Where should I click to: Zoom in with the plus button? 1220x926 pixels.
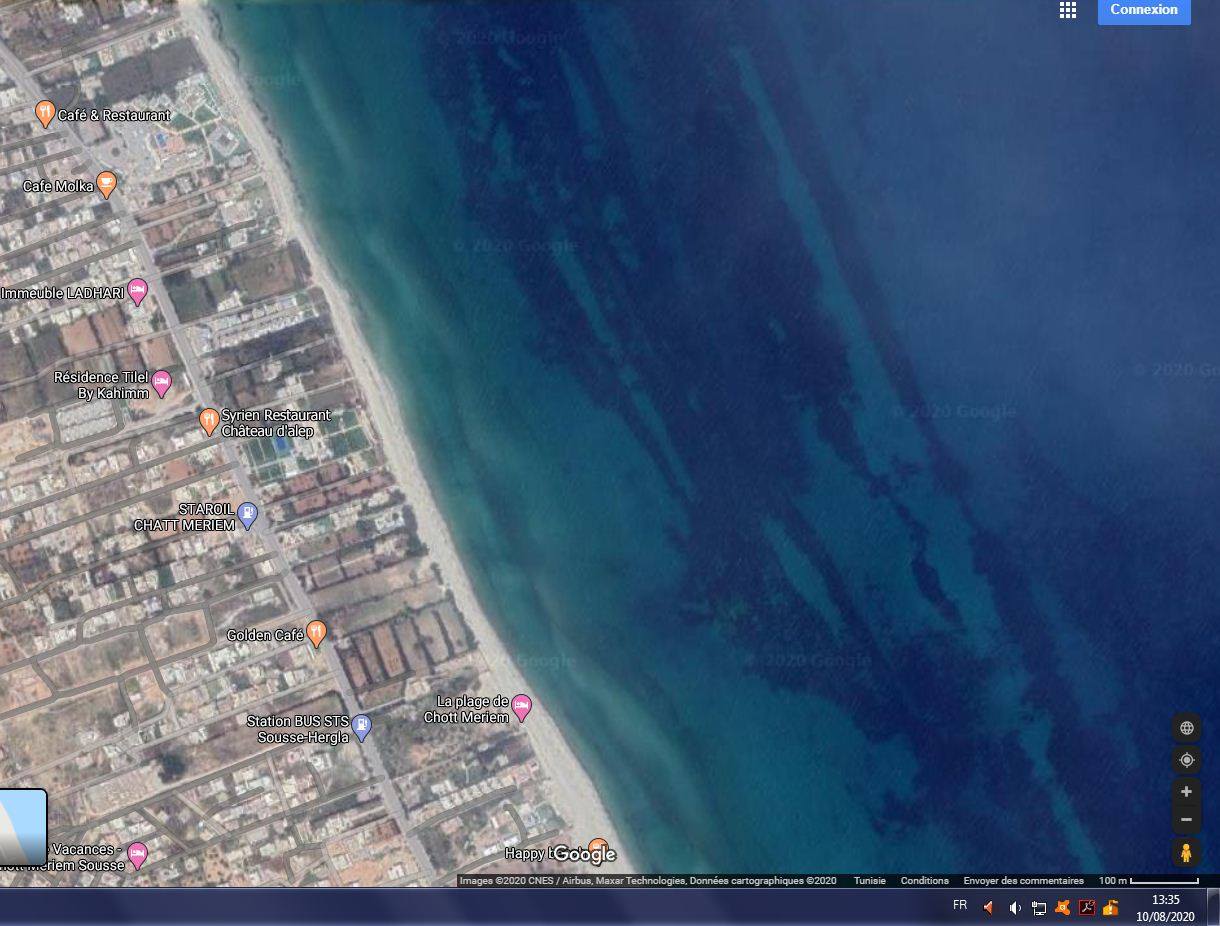point(1186,792)
